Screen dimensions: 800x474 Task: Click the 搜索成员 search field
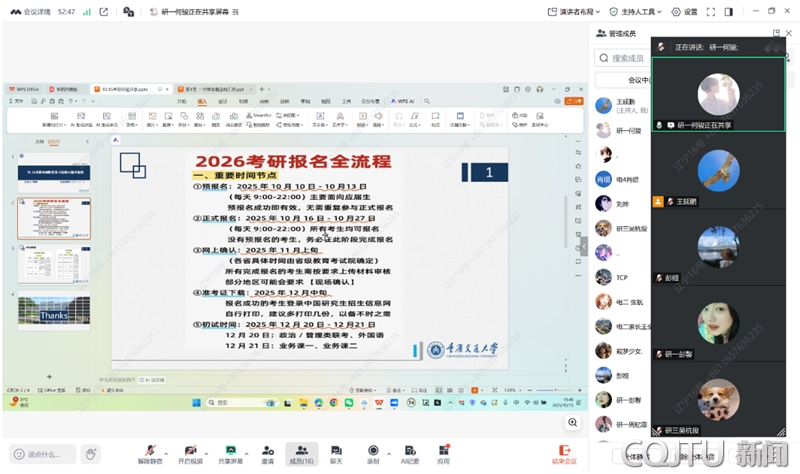(x=625, y=59)
